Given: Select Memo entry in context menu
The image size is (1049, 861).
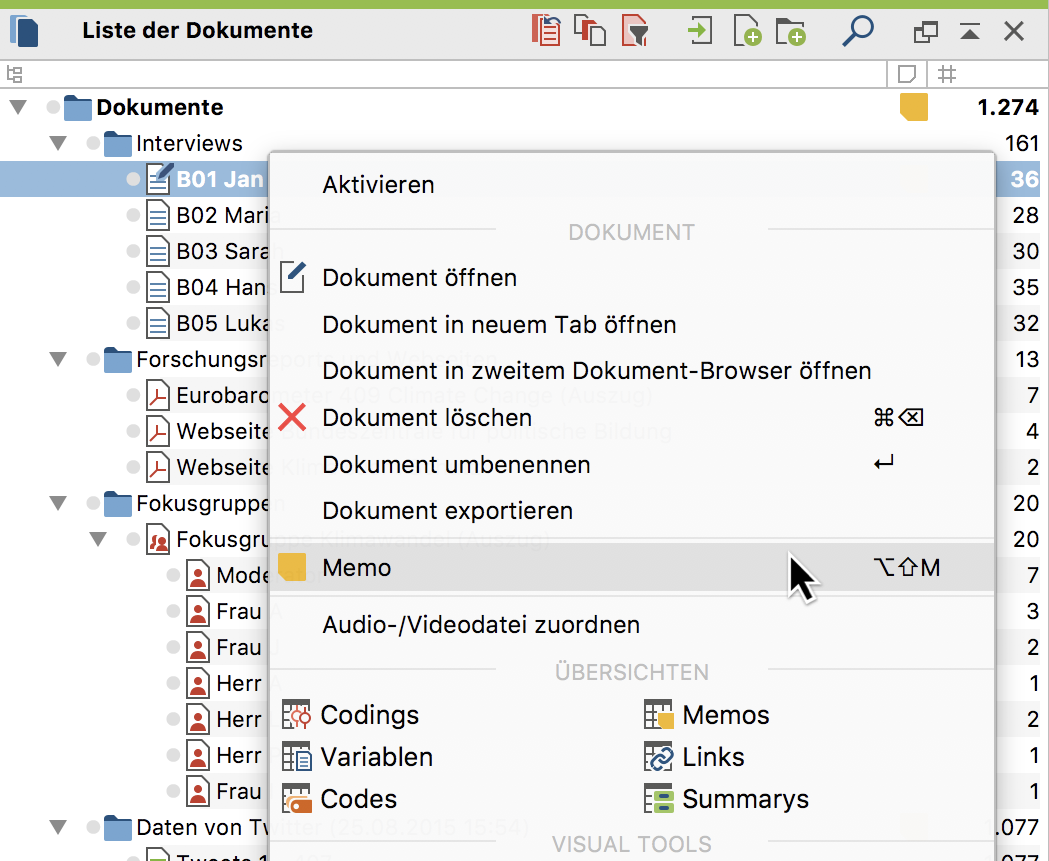Looking at the screenshot, I should [632, 567].
